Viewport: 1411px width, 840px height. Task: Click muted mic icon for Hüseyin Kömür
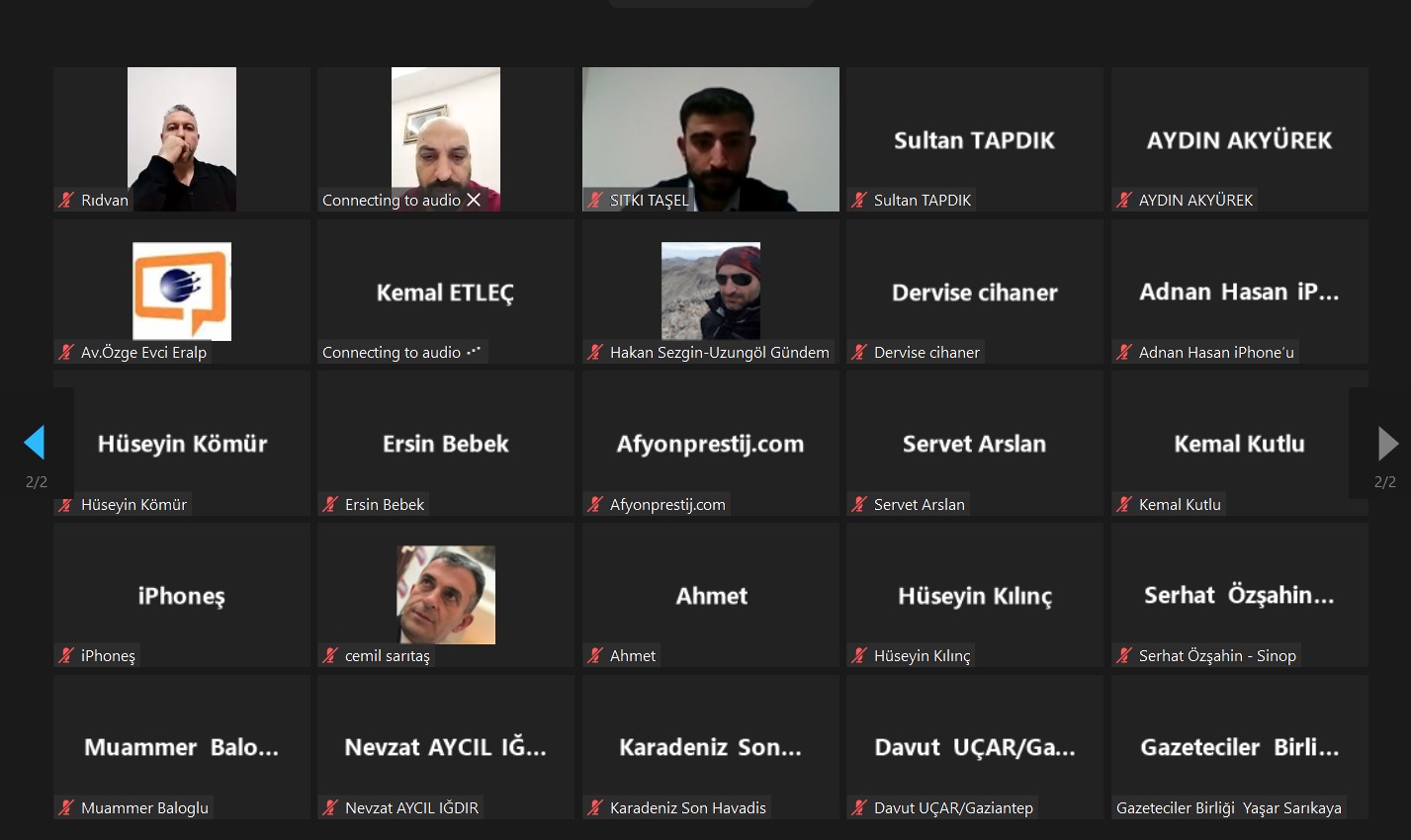tap(66, 504)
